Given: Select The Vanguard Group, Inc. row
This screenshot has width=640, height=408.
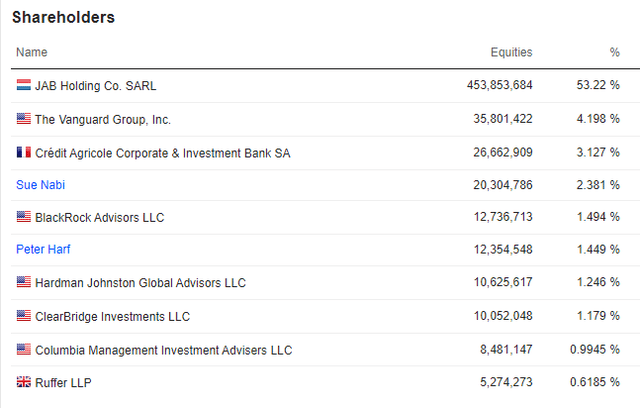Looking at the screenshot, I should point(103,119).
